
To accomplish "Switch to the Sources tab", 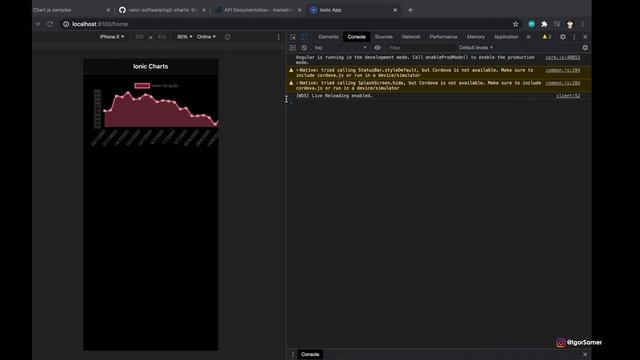I will tap(384, 37).
